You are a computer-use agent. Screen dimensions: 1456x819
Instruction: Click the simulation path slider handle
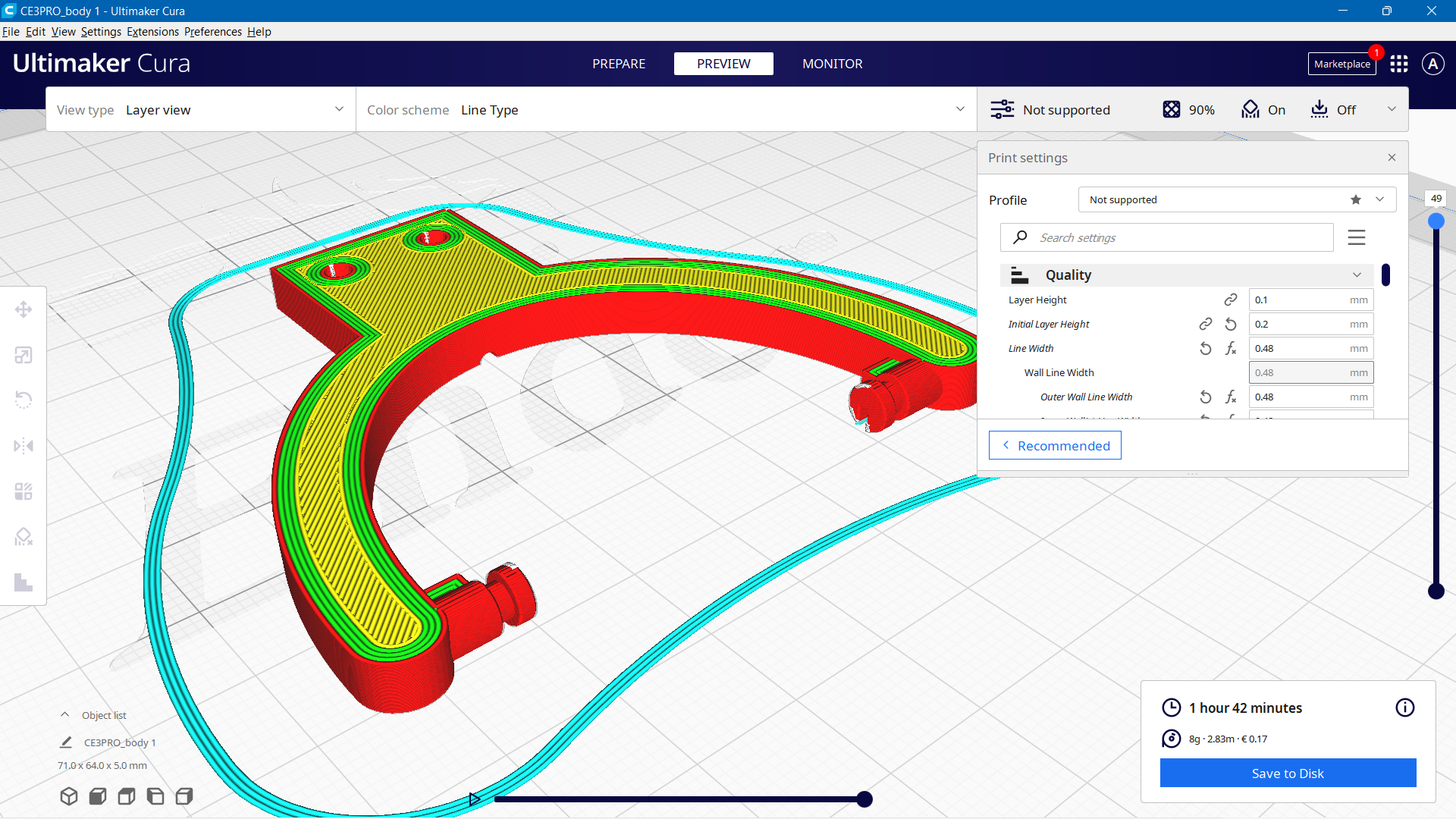click(x=864, y=799)
